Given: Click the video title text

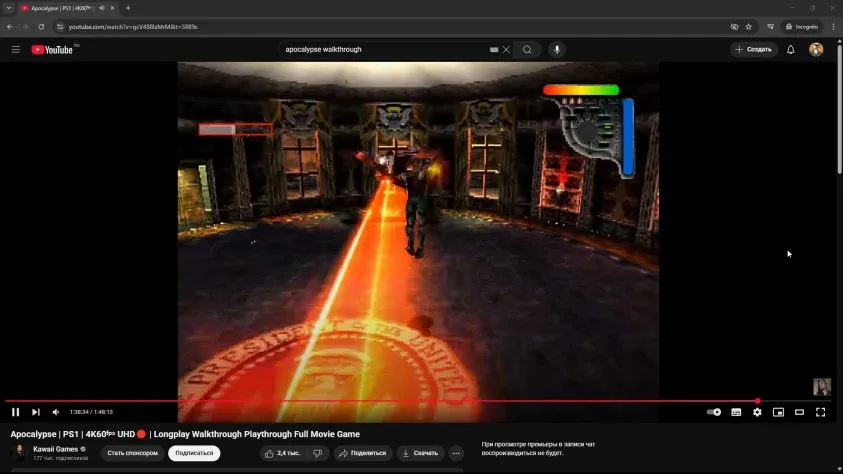Looking at the screenshot, I should 185,434.
